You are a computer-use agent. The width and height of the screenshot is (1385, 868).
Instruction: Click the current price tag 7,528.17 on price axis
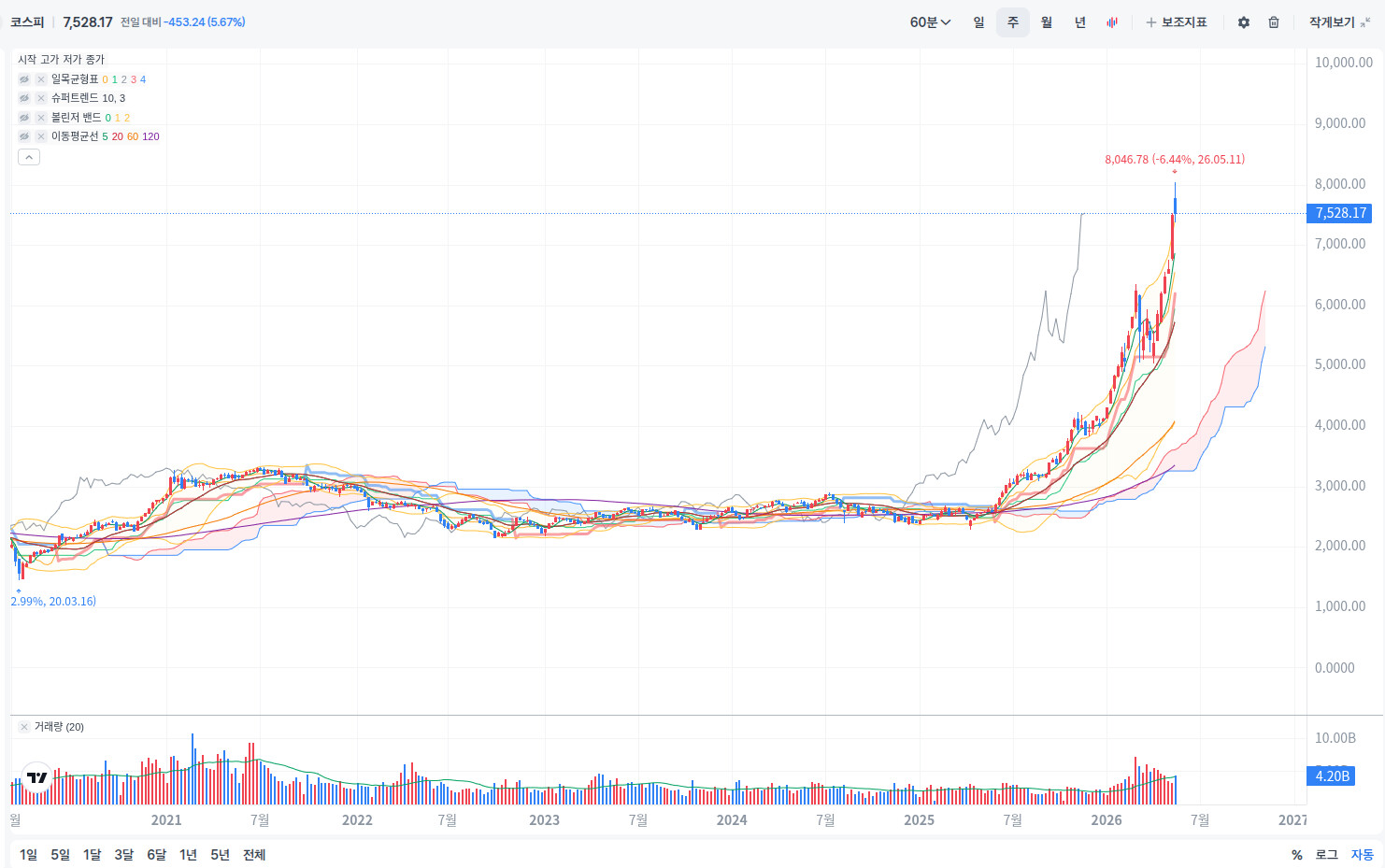pyautogui.click(x=1341, y=213)
